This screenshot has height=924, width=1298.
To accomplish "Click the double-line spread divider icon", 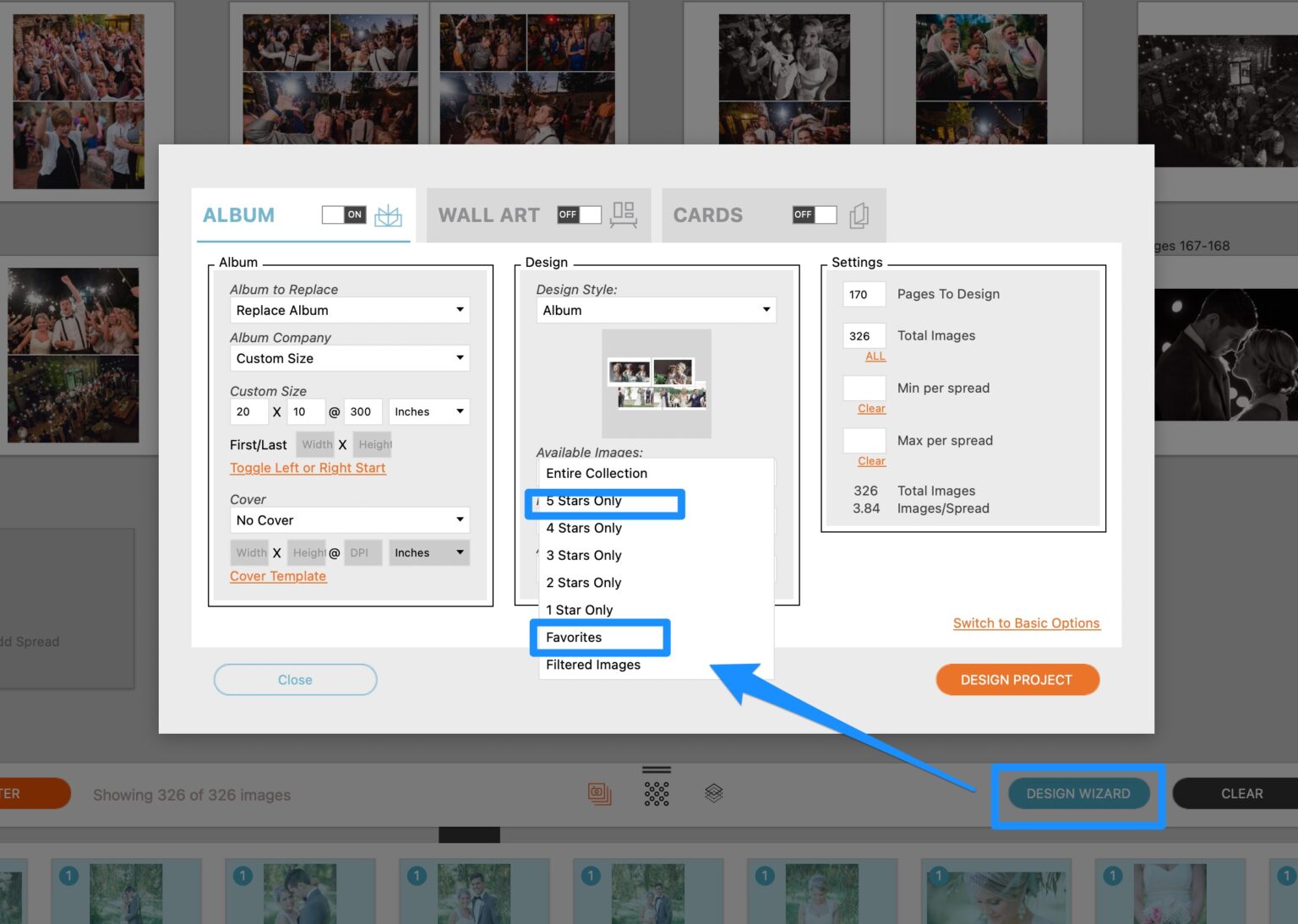I will pyautogui.click(x=657, y=769).
